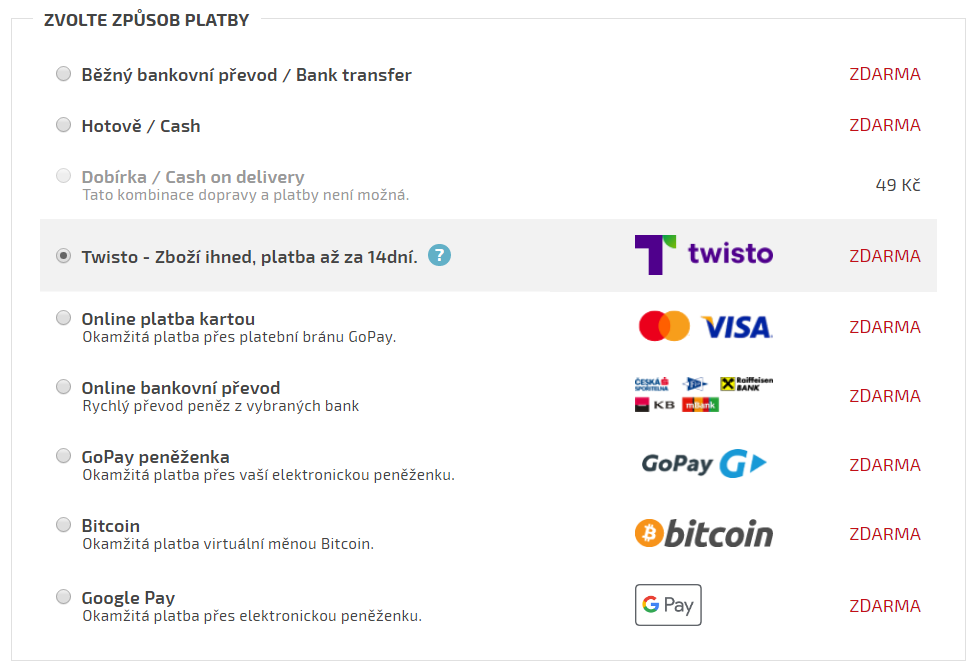The image size is (974, 671).
Task: Click the Mastercard logo
Action: point(664,326)
